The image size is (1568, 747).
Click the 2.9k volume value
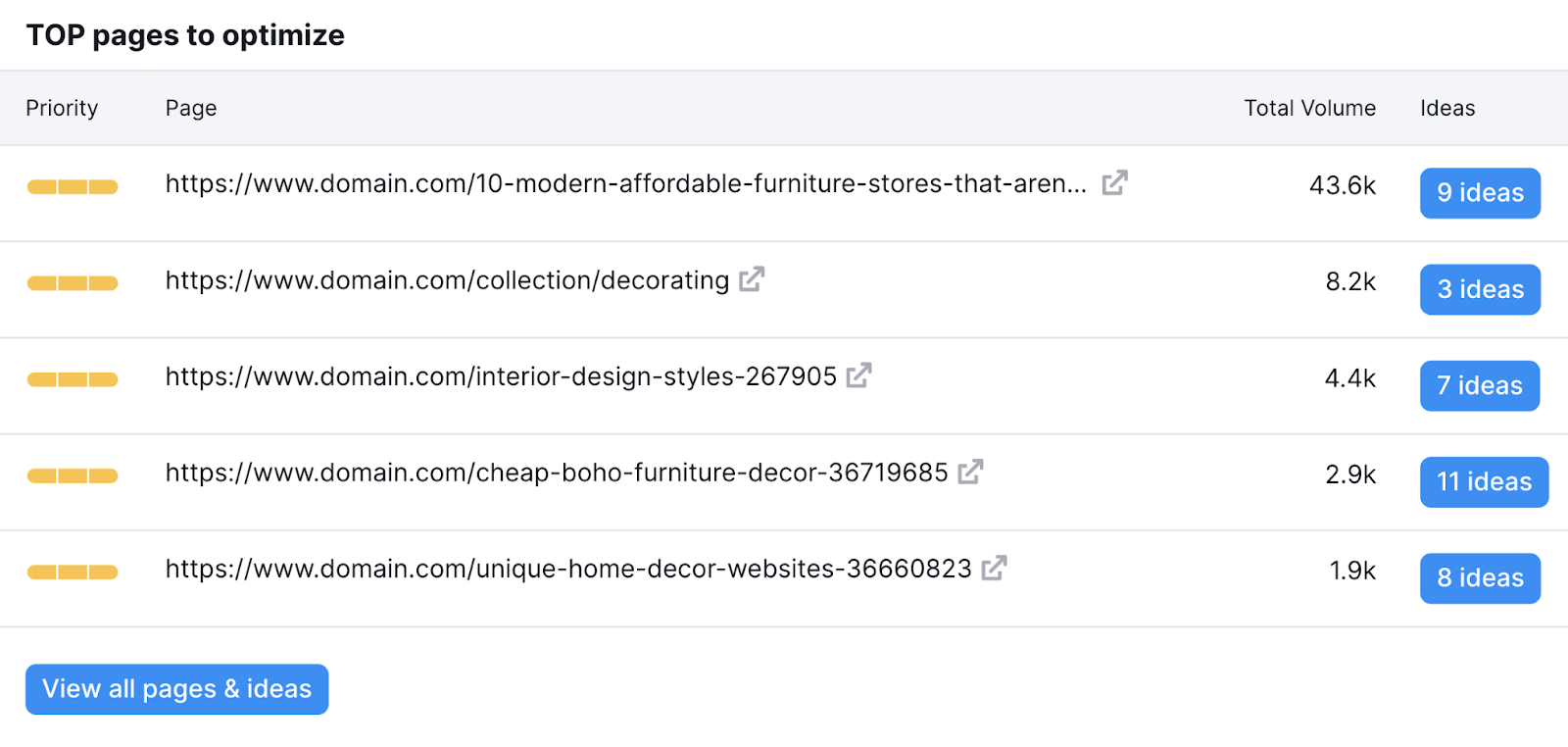[1350, 474]
